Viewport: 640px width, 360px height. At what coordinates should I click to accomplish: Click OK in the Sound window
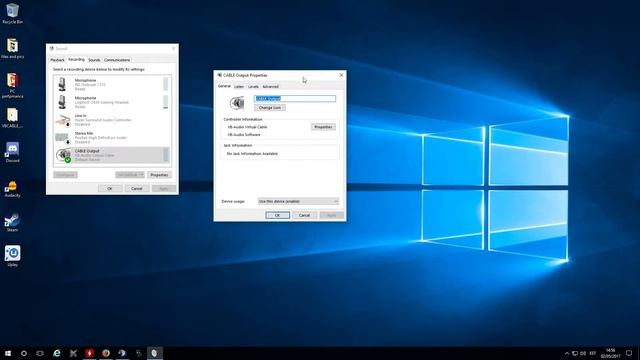(x=110, y=189)
